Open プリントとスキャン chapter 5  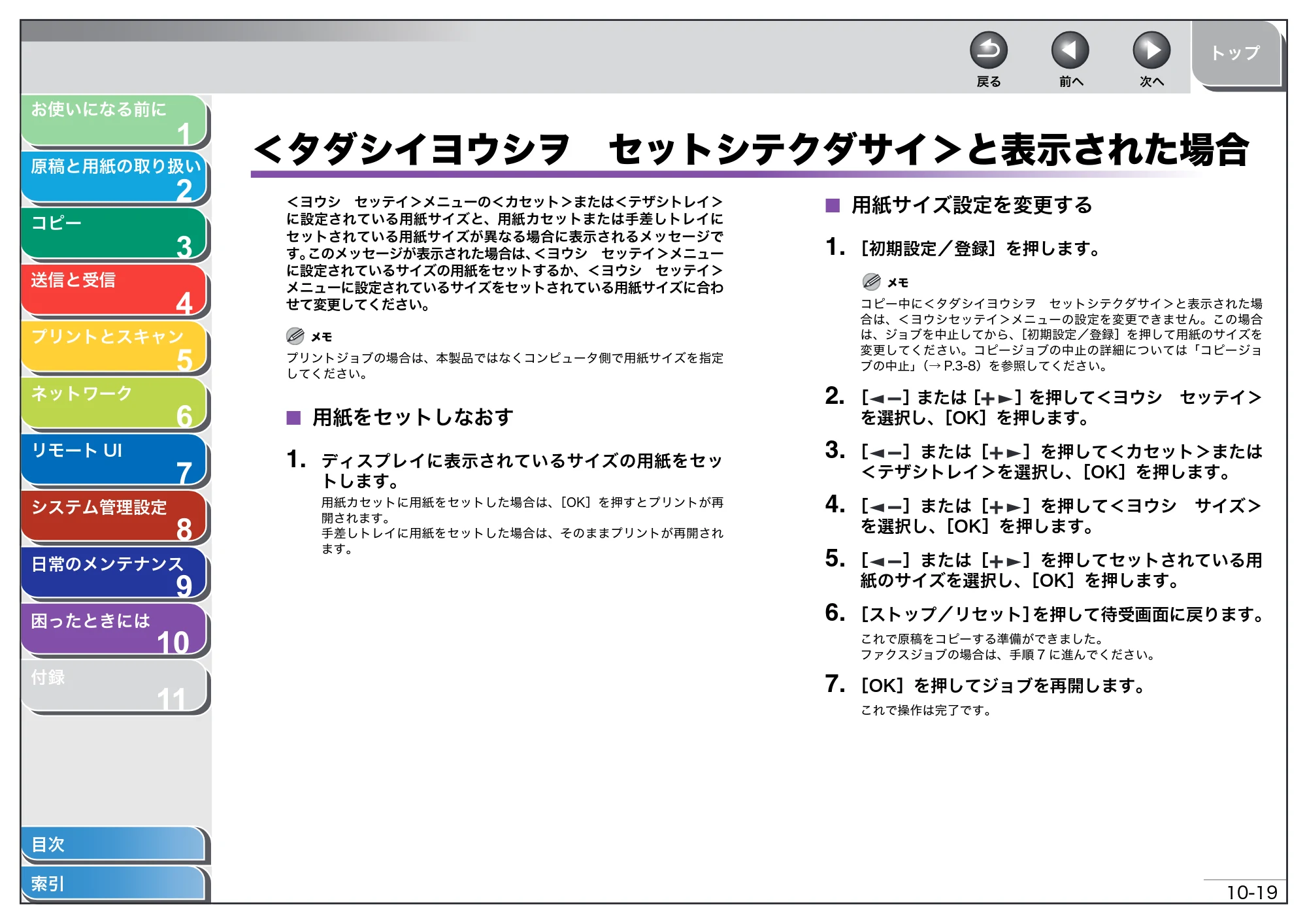(114, 348)
